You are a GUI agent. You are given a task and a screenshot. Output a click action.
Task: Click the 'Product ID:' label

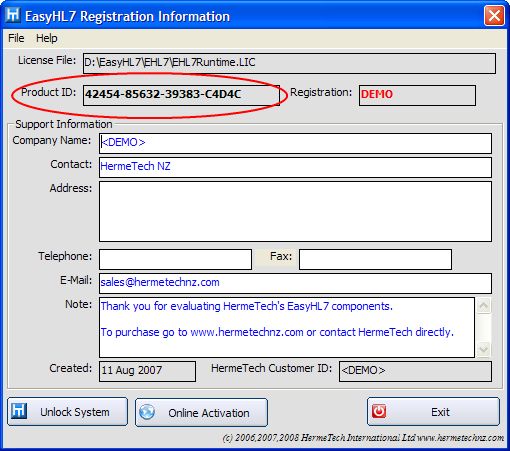[49, 92]
